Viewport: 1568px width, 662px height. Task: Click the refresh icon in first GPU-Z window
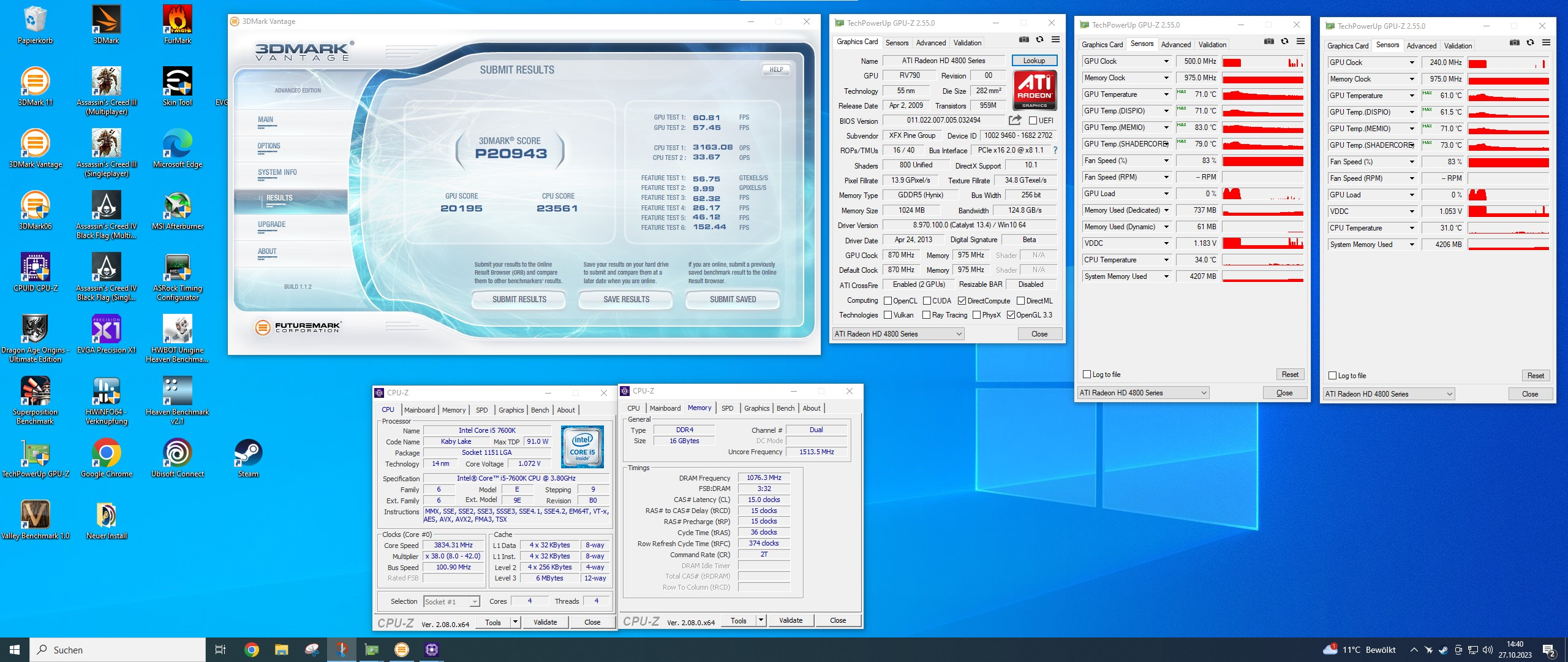1039,40
